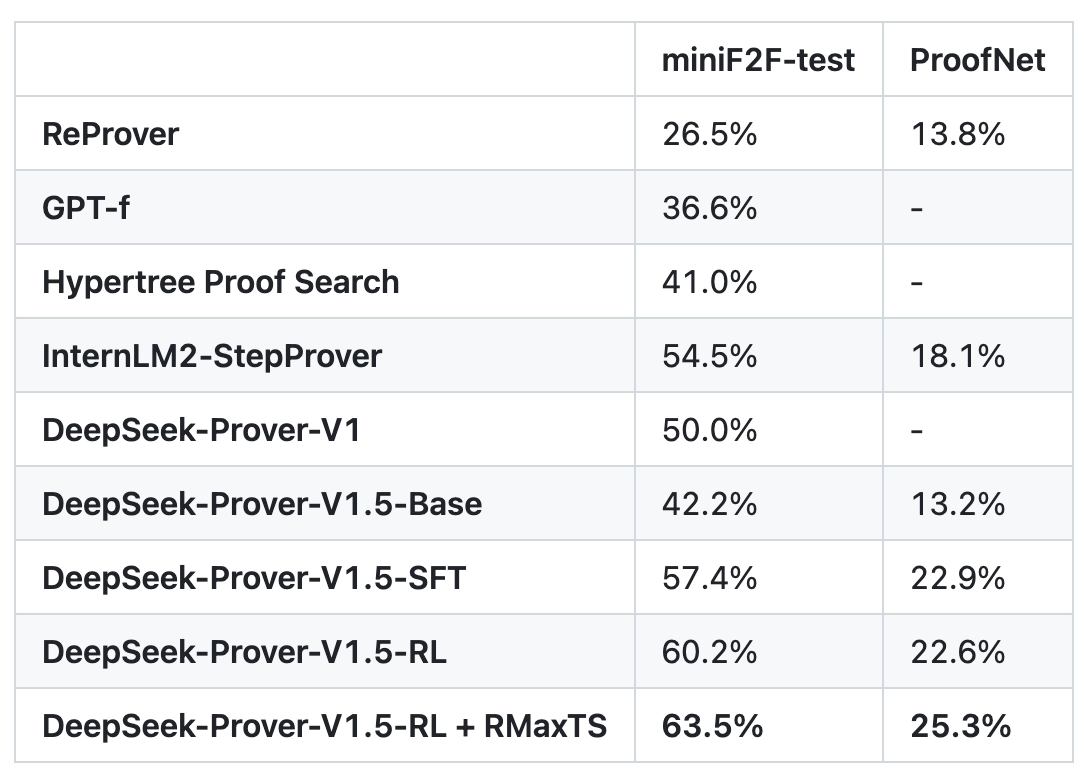Click DeepSeek-Prover-V1.5-Base model name
Screen dimensions: 1084x778
(261, 504)
